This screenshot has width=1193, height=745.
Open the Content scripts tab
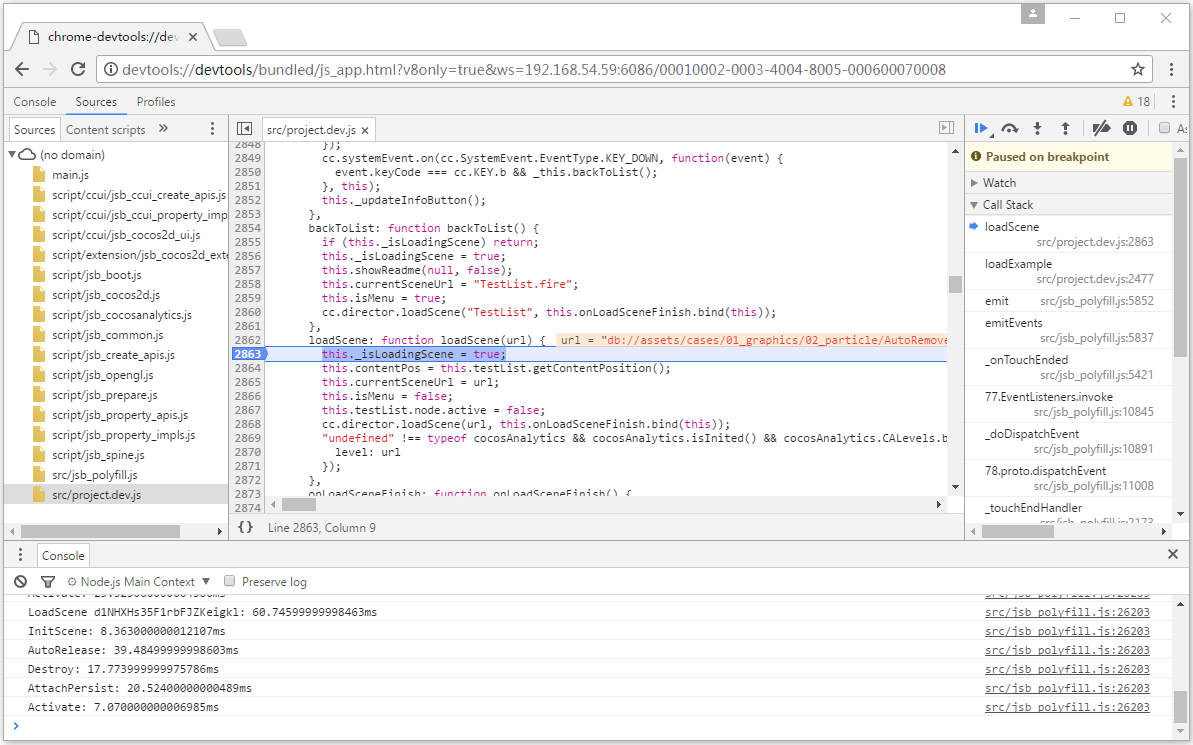(105, 129)
